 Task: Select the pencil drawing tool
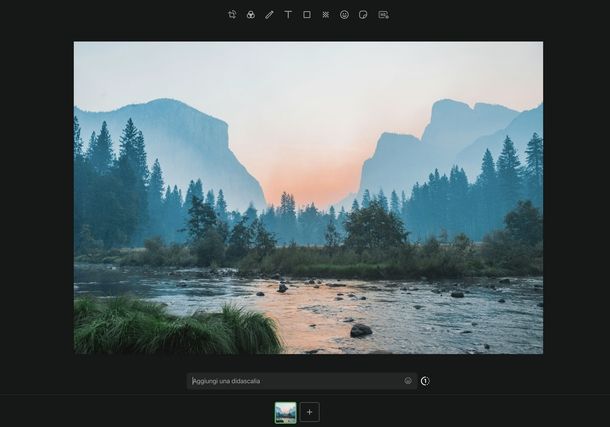point(269,15)
